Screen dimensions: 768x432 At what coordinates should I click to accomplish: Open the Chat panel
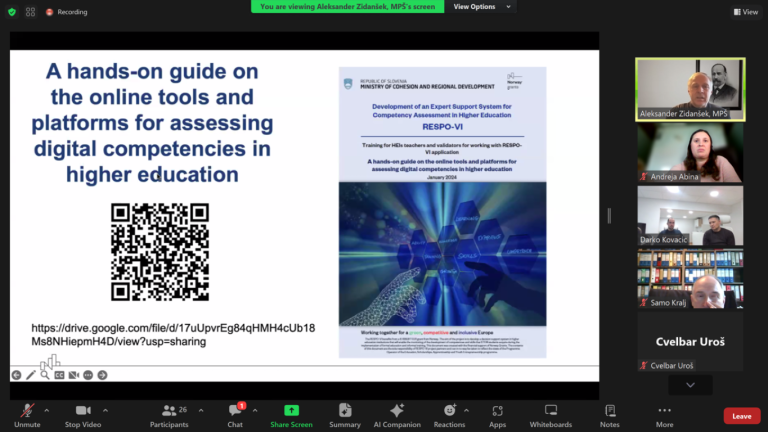pyautogui.click(x=235, y=410)
